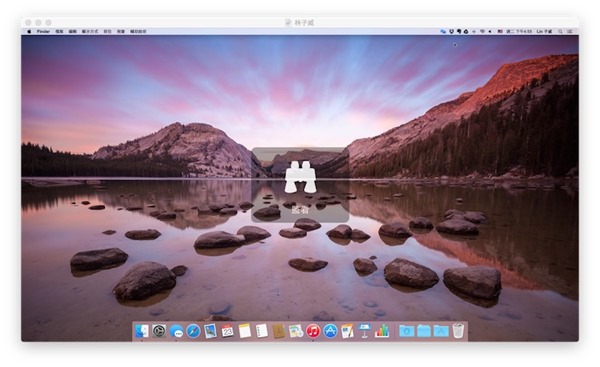This screenshot has width=600, height=367.
Task: Open the yellow Notes app
Action: (x=245, y=331)
